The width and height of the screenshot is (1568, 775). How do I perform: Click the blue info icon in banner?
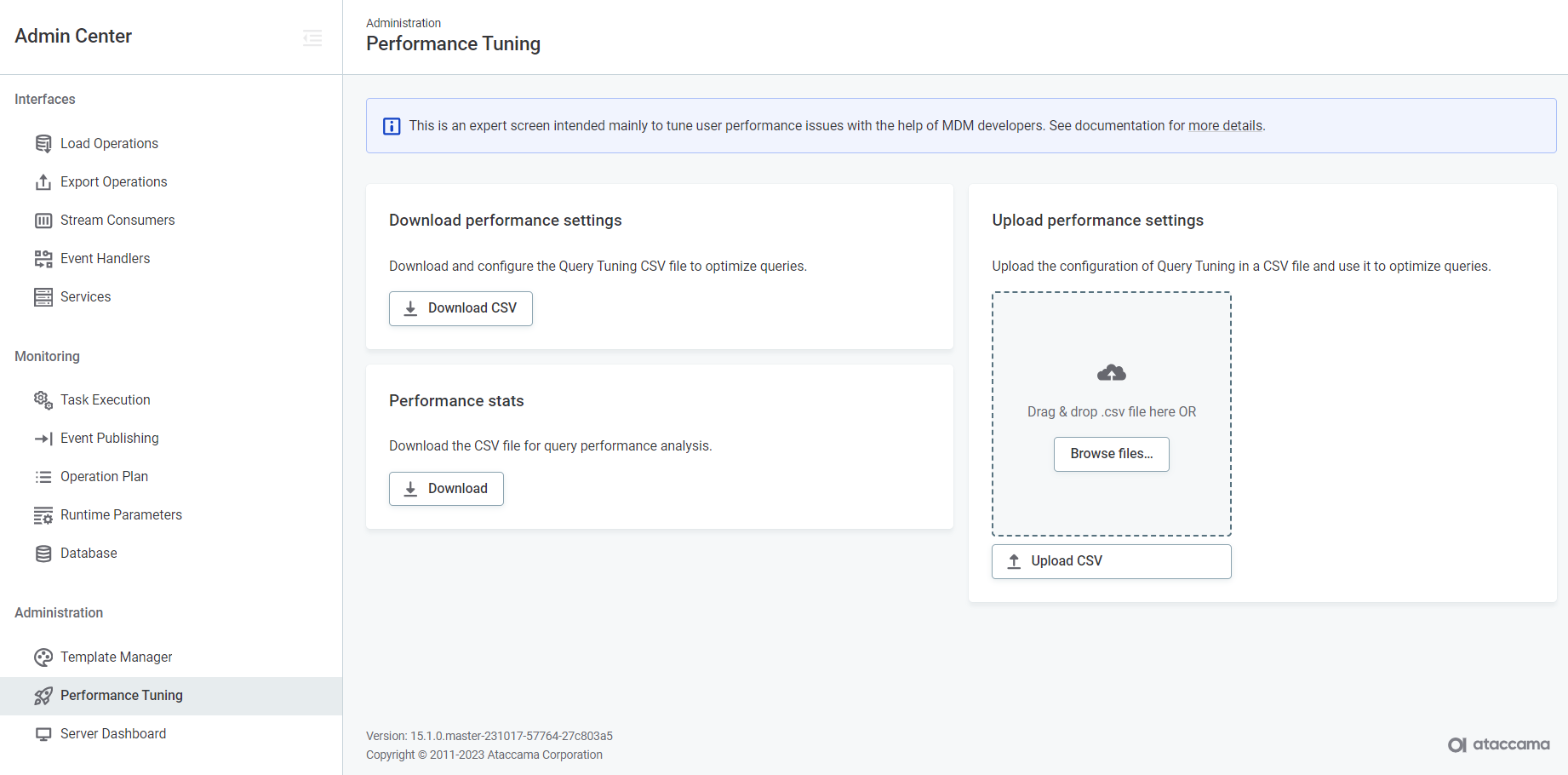pos(392,126)
